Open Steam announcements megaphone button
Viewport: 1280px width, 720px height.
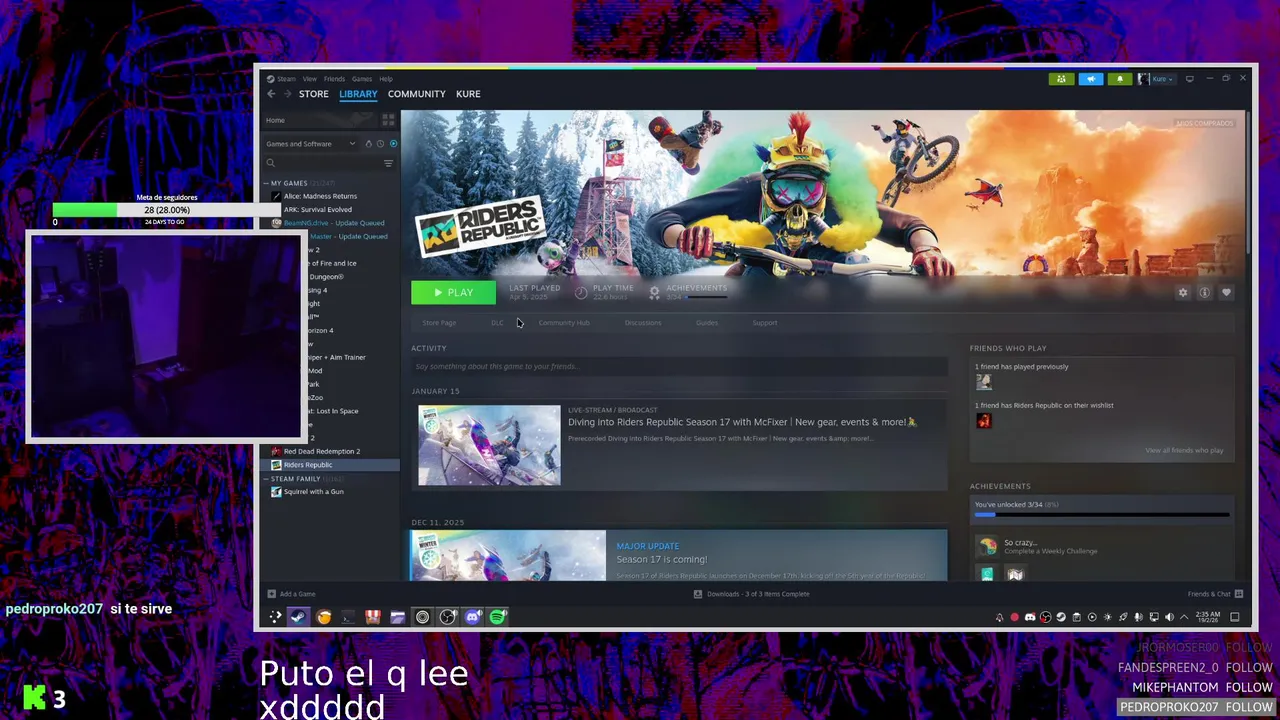pos(1091,79)
